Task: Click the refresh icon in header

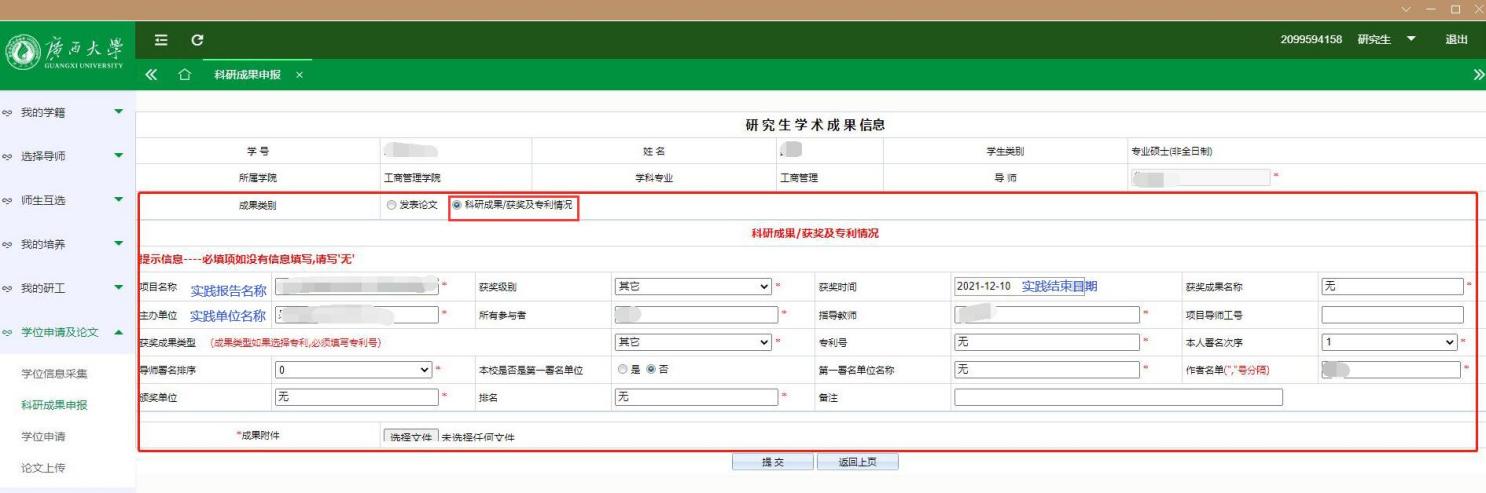Action: point(198,39)
